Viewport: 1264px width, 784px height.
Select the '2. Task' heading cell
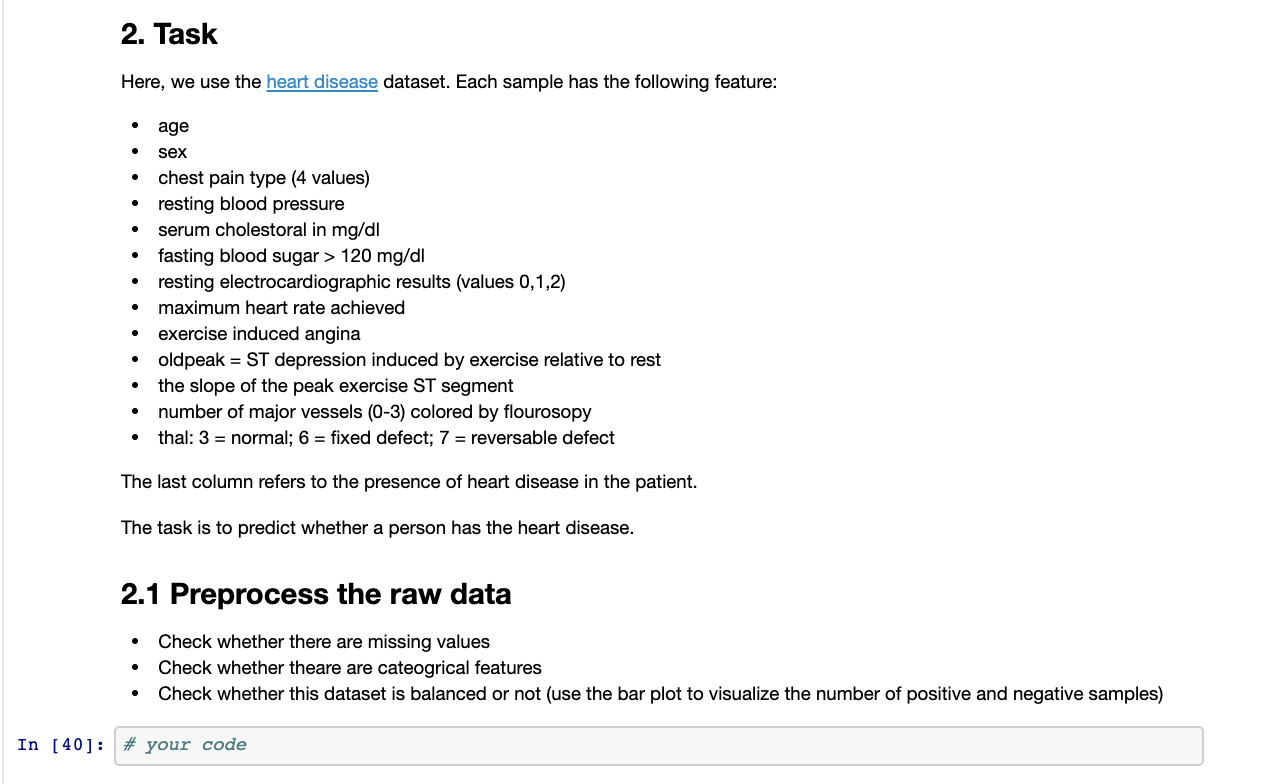point(168,33)
